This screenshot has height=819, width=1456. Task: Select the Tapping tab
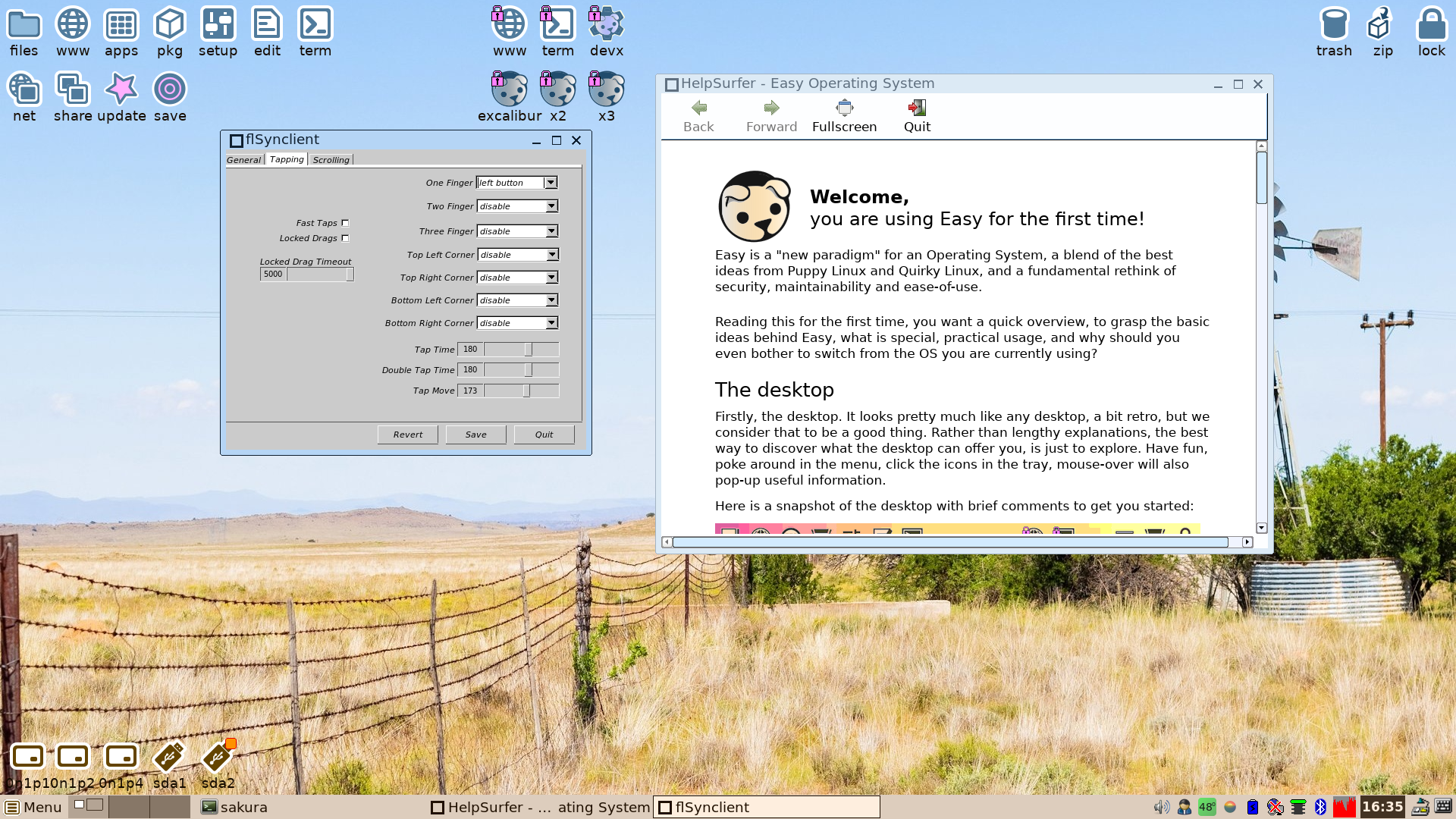(x=287, y=159)
